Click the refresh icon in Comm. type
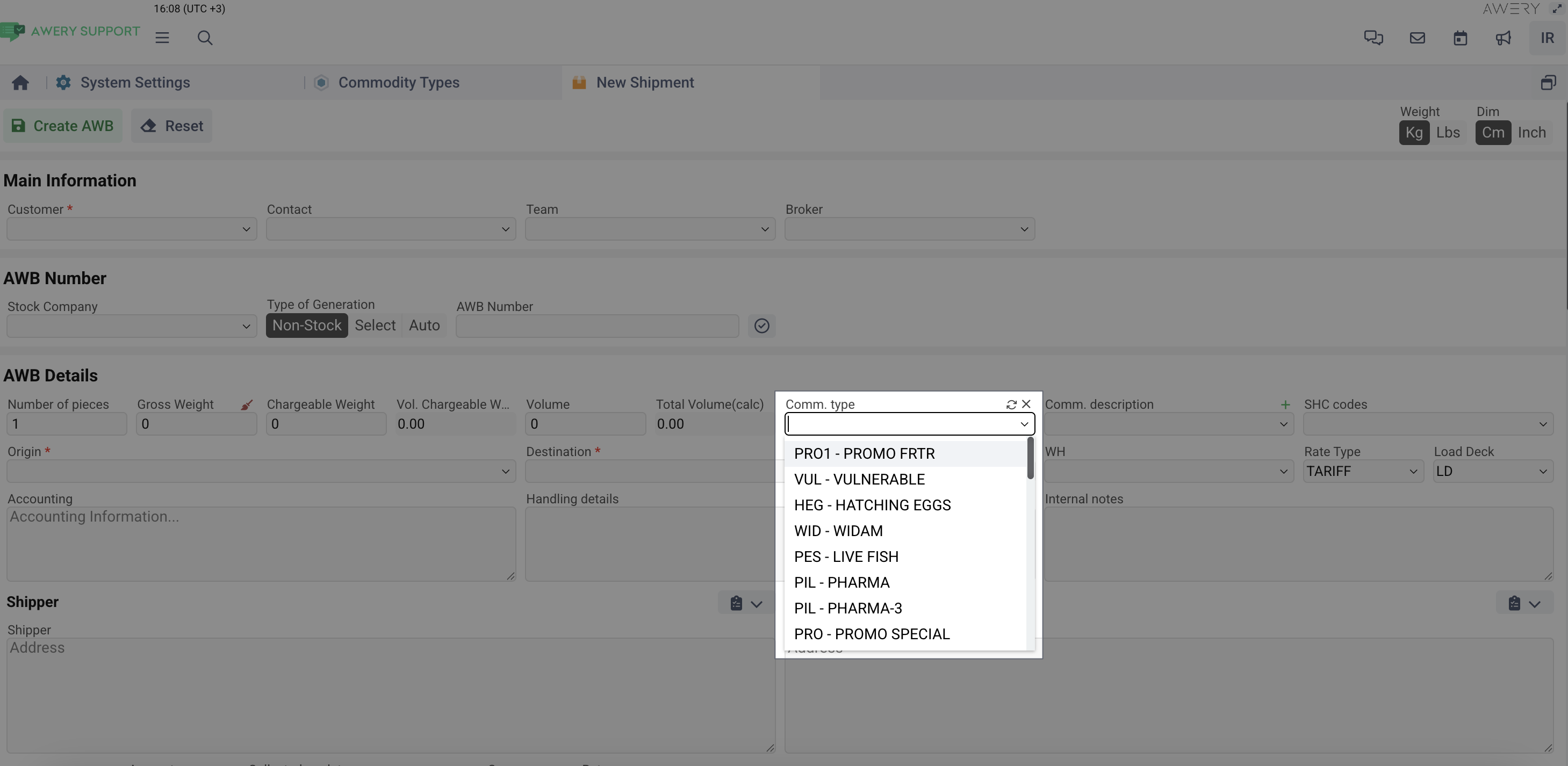The height and width of the screenshot is (766, 1568). (1011, 404)
